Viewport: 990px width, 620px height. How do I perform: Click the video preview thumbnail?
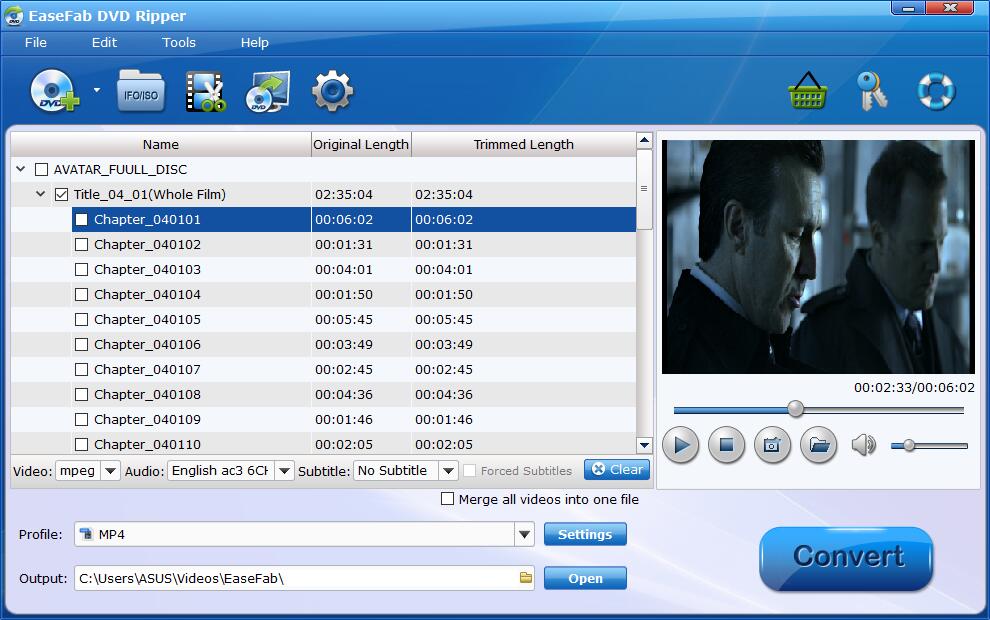click(818, 256)
